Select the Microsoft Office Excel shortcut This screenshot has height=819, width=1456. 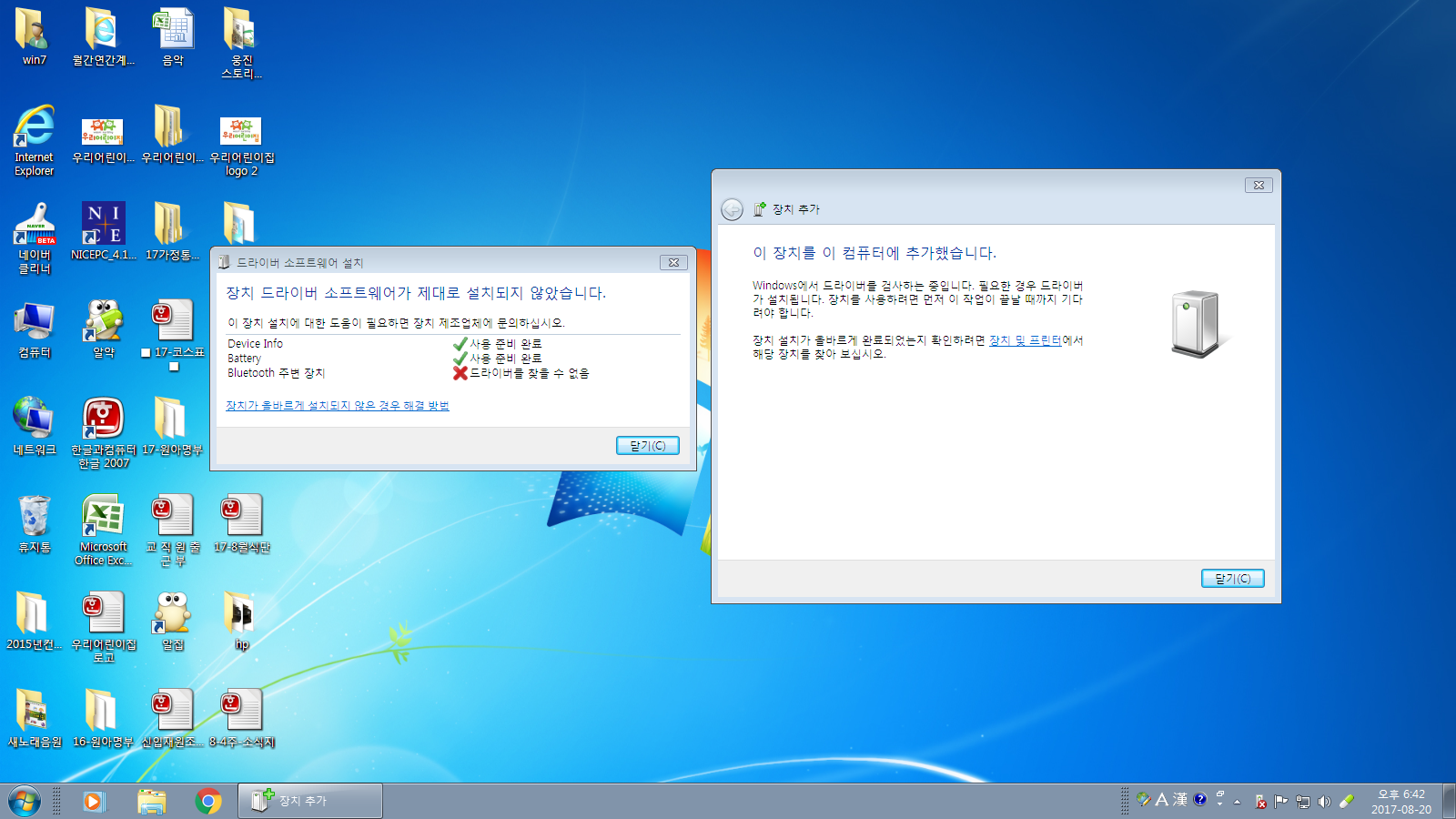[x=104, y=531]
